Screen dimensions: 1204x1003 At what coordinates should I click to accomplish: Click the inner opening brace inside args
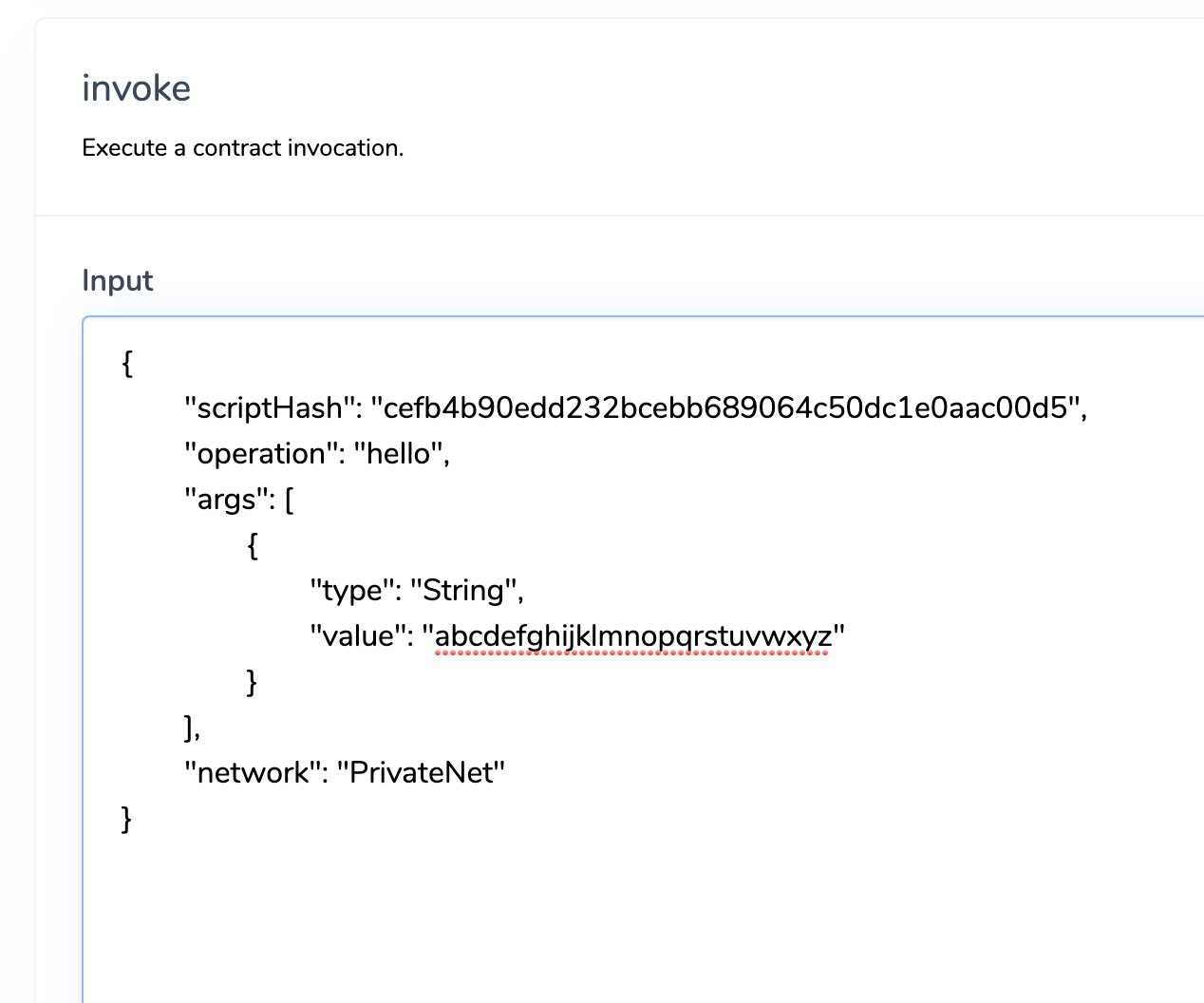click(252, 544)
